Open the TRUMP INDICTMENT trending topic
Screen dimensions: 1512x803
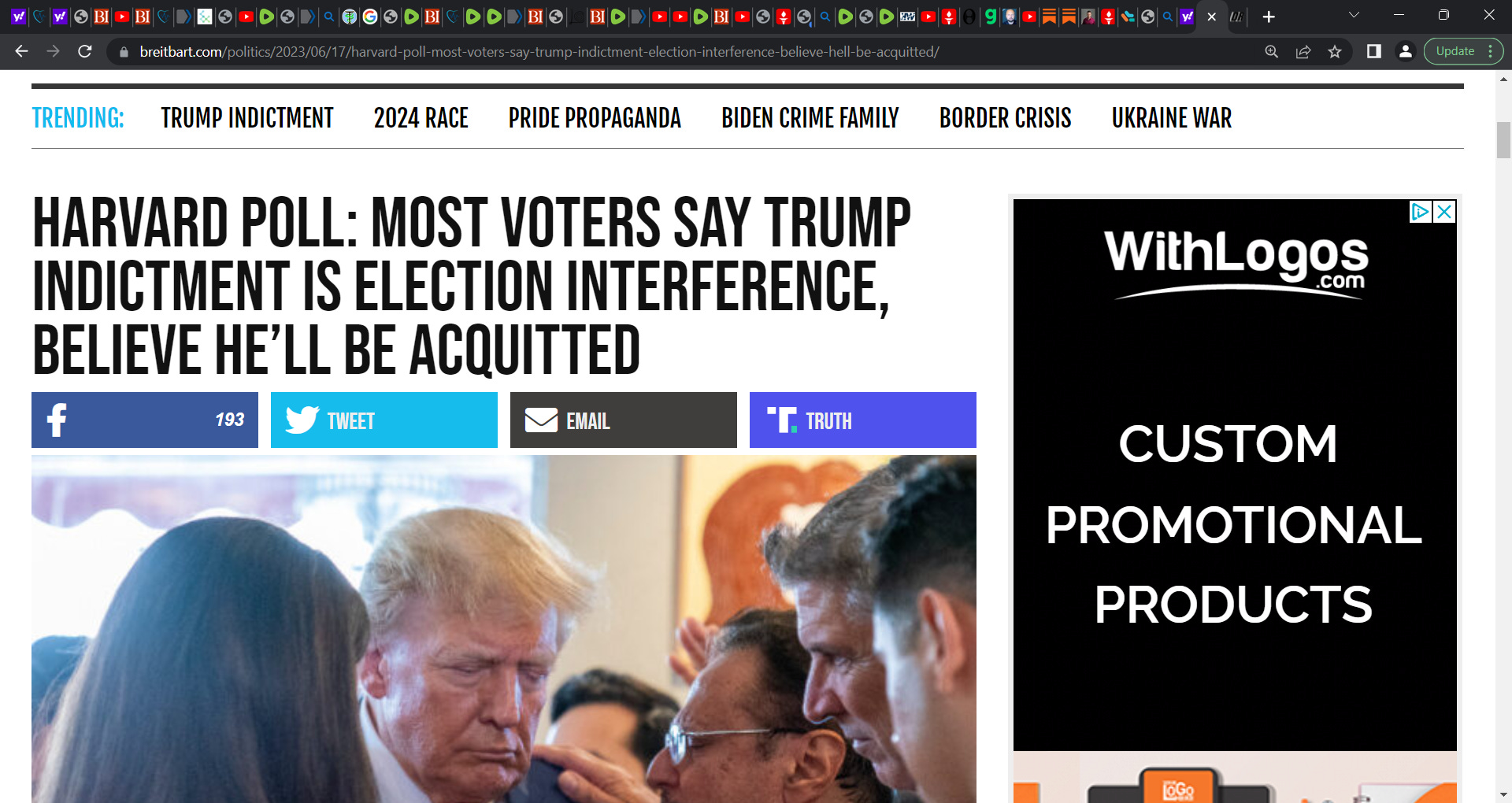pos(247,118)
